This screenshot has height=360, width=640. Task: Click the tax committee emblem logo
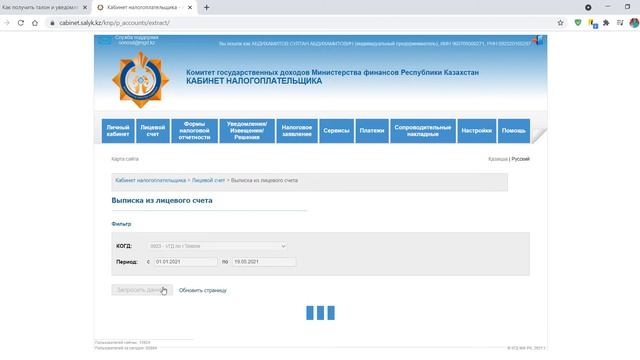[140, 80]
